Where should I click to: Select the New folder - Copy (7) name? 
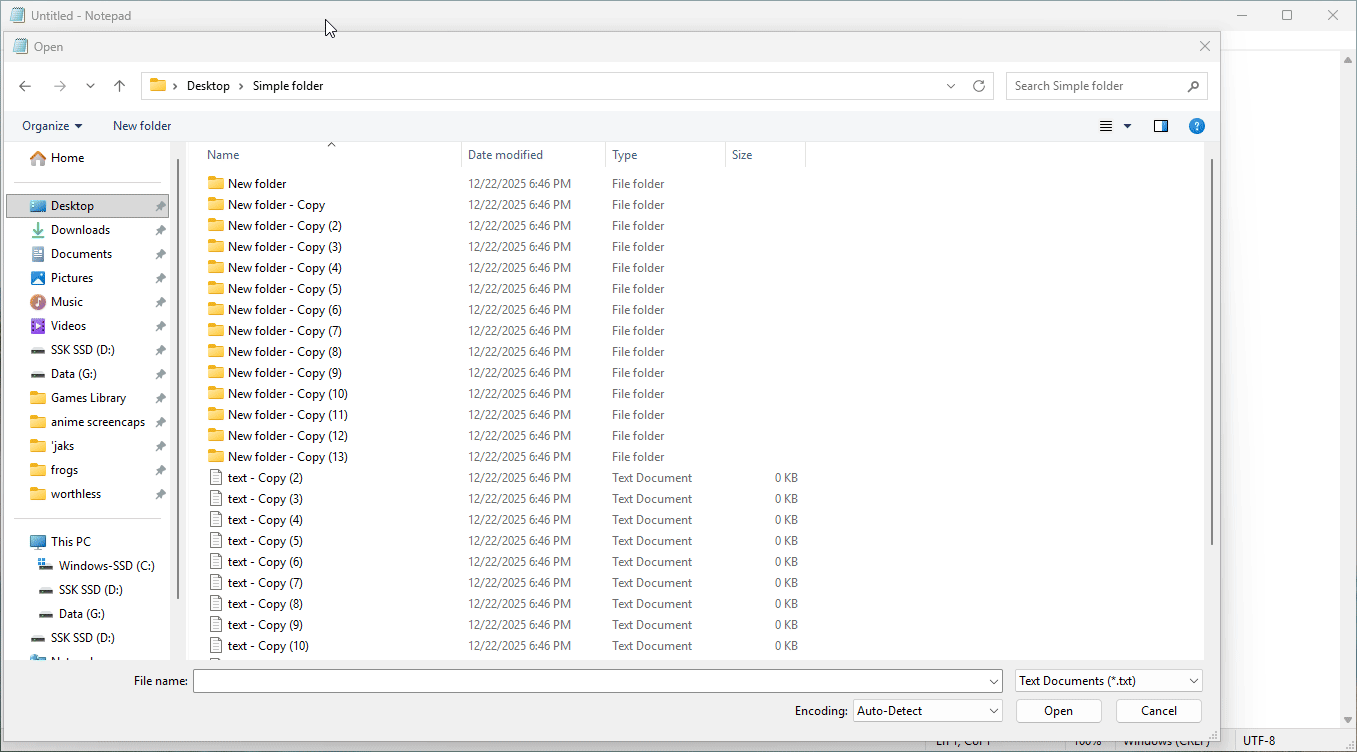click(x=285, y=331)
